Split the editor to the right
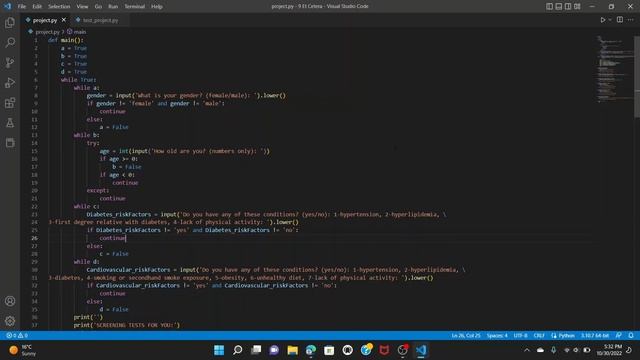This screenshot has width=640, height=360. 620,20
